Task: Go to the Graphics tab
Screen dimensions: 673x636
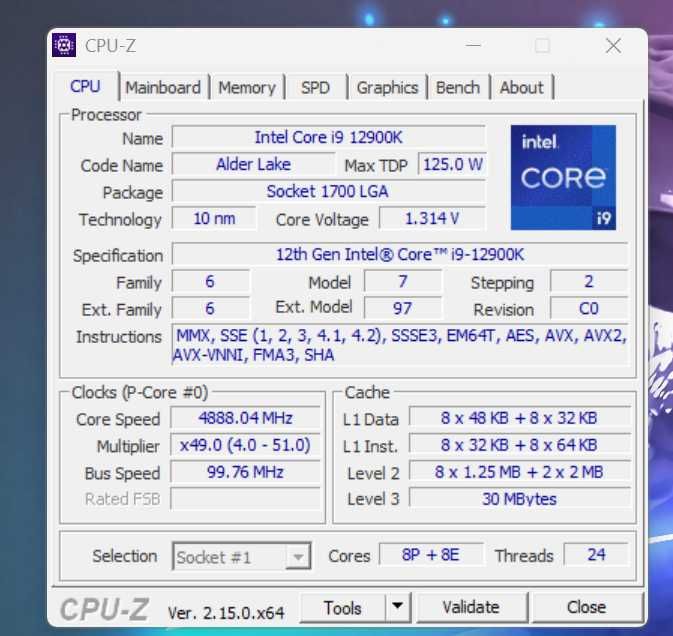Action: coord(387,88)
